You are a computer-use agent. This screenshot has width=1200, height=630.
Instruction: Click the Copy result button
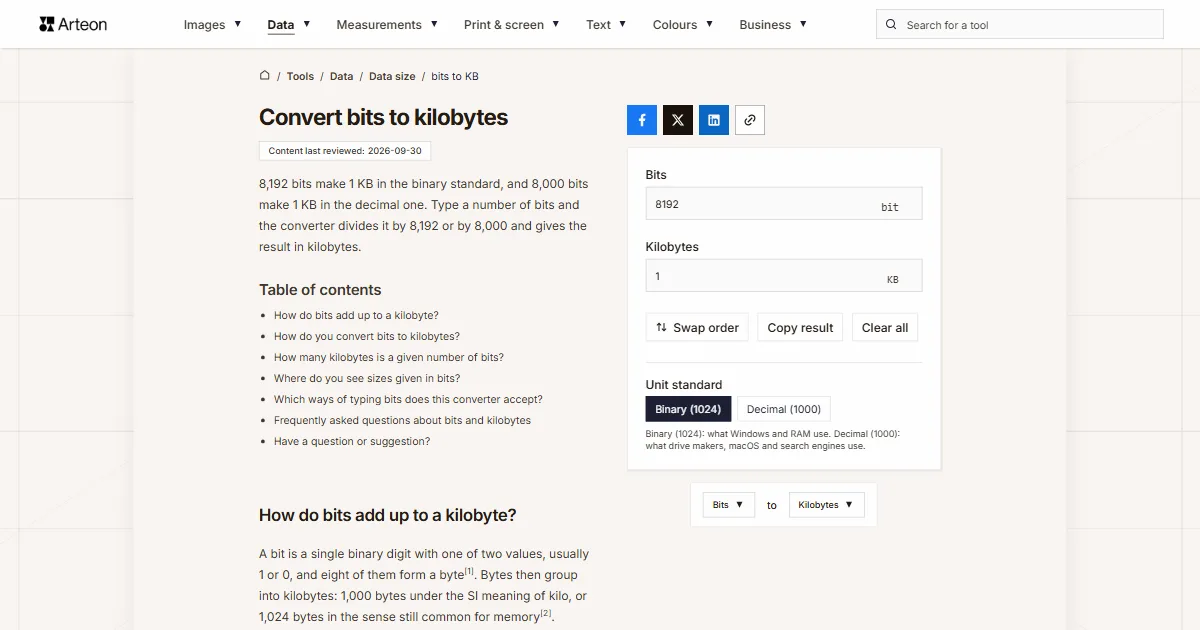[x=800, y=327]
